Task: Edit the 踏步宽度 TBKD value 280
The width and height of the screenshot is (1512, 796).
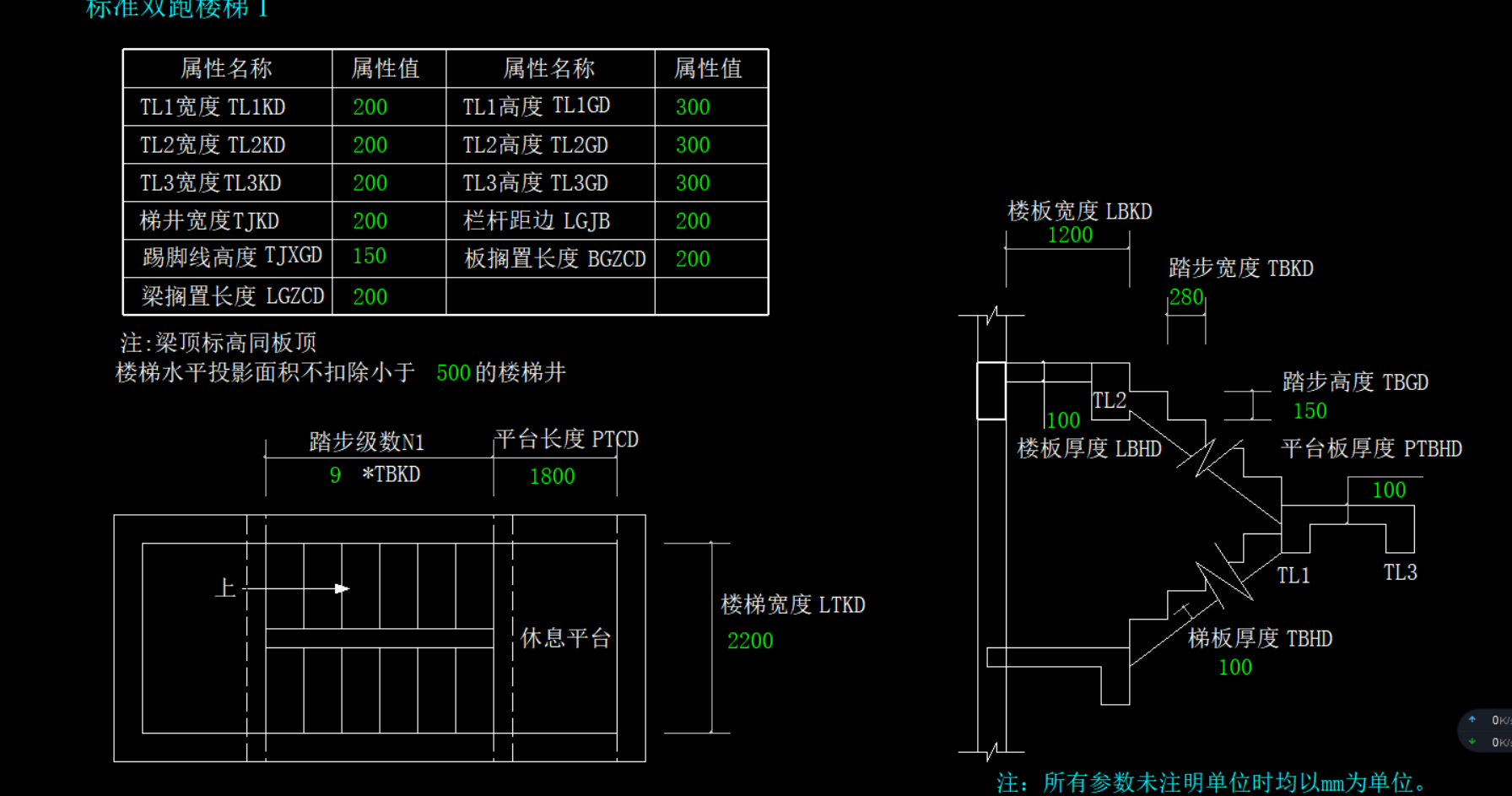Action: click(x=1186, y=297)
